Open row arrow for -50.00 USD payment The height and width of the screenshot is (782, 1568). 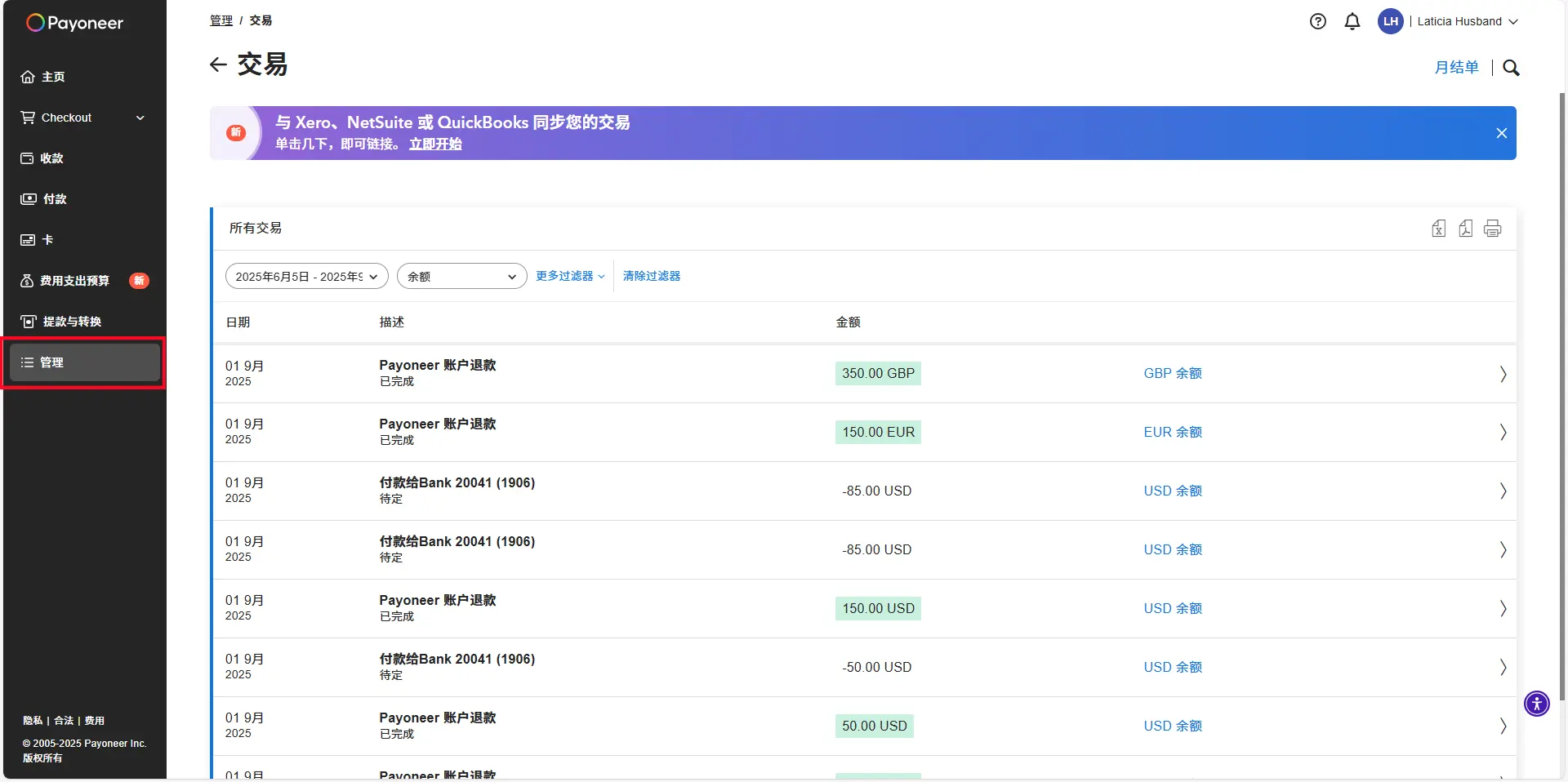pos(1503,668)
